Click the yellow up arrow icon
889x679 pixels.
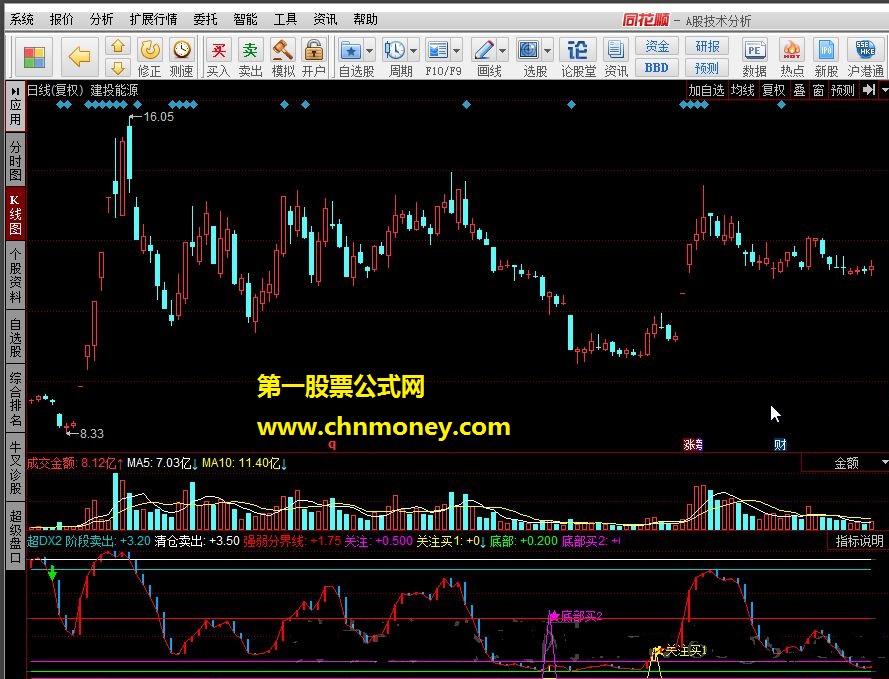(118, 46)
